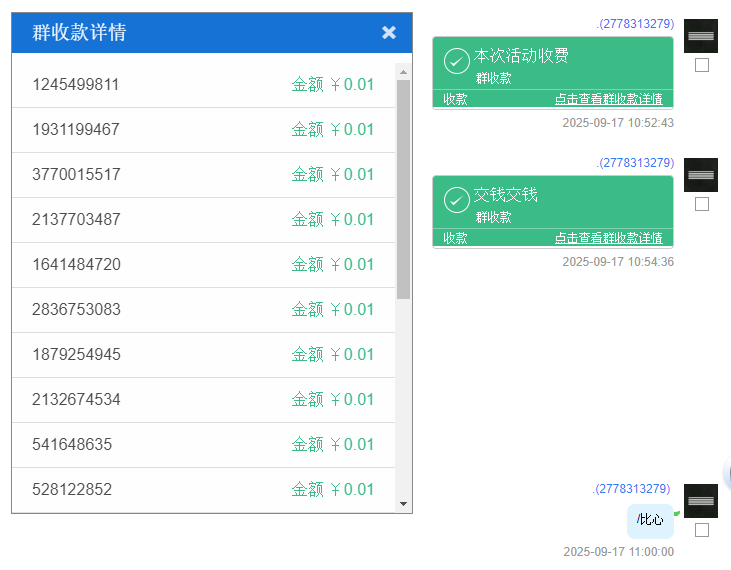Click avatar beside the 比心 message
Viewport: 731px width, 570px height.
click(701, 501)
